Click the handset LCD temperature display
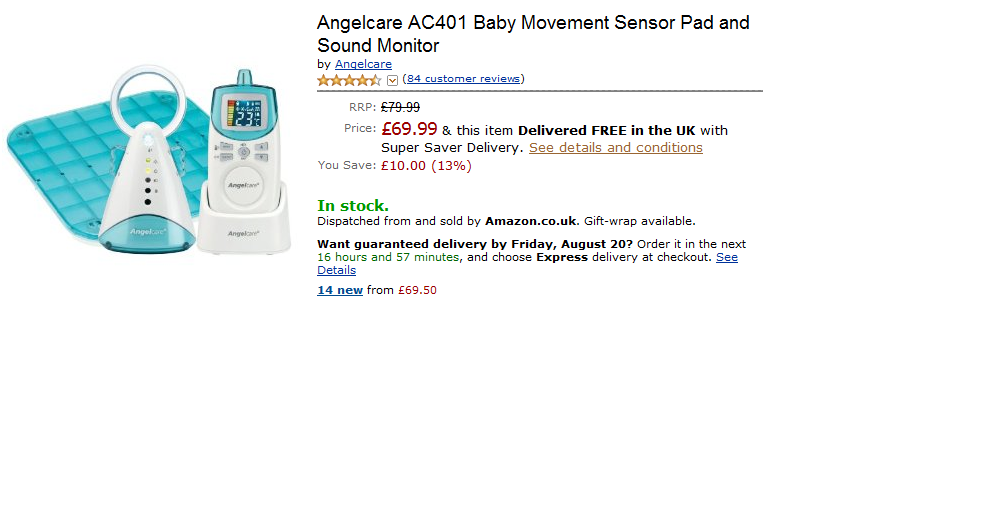1005x513 pixels. click(241, 113)
